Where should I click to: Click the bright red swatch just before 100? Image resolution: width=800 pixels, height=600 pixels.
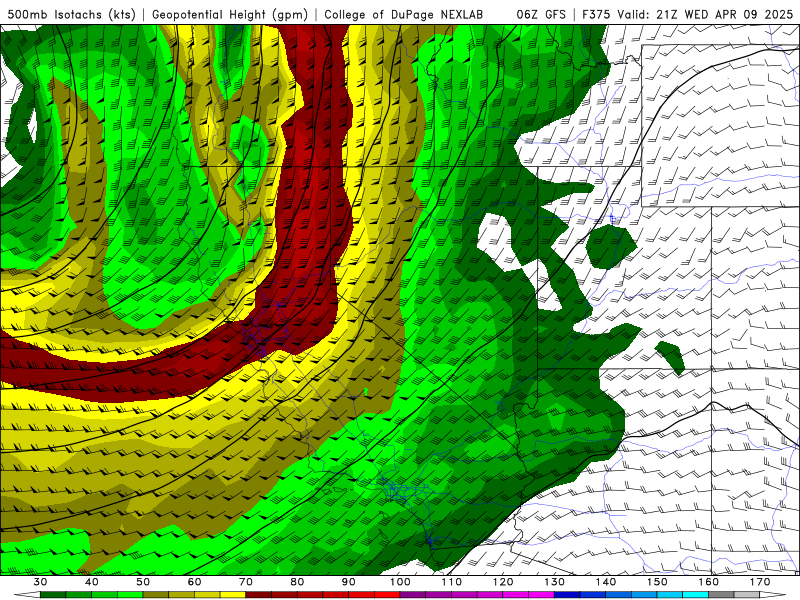(x=388, y=595)
